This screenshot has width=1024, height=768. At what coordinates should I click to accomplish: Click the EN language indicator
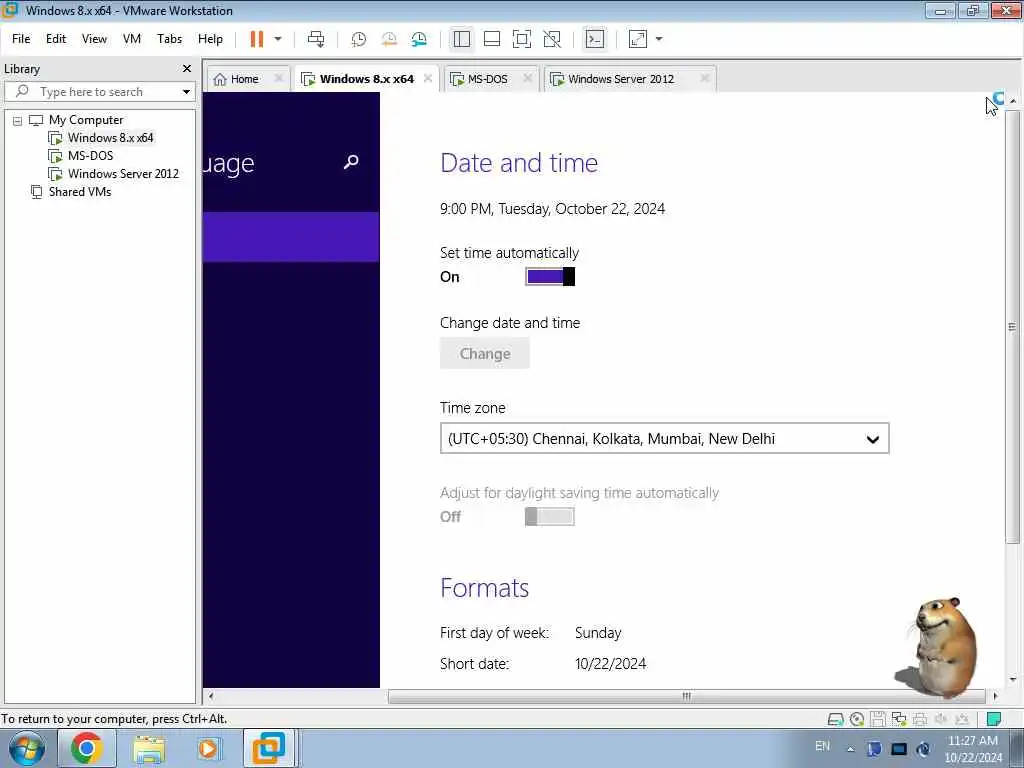click(822, 746)
